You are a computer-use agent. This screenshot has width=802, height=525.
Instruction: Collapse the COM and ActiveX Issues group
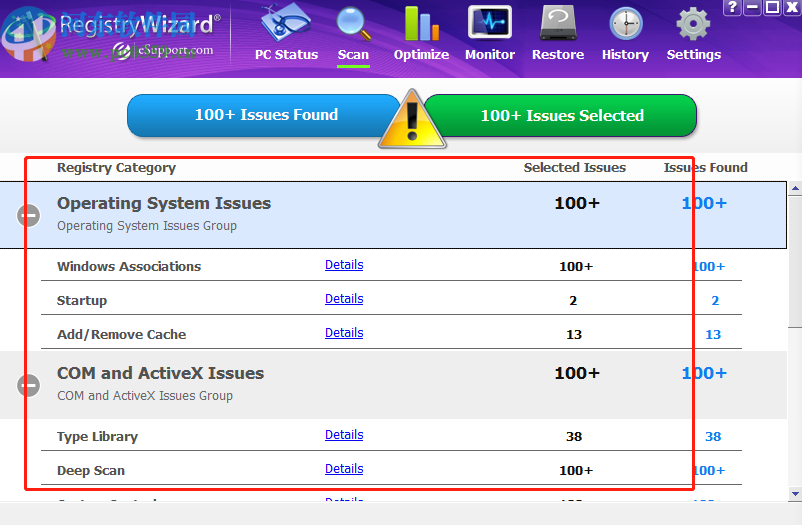(x=29, y=385)
